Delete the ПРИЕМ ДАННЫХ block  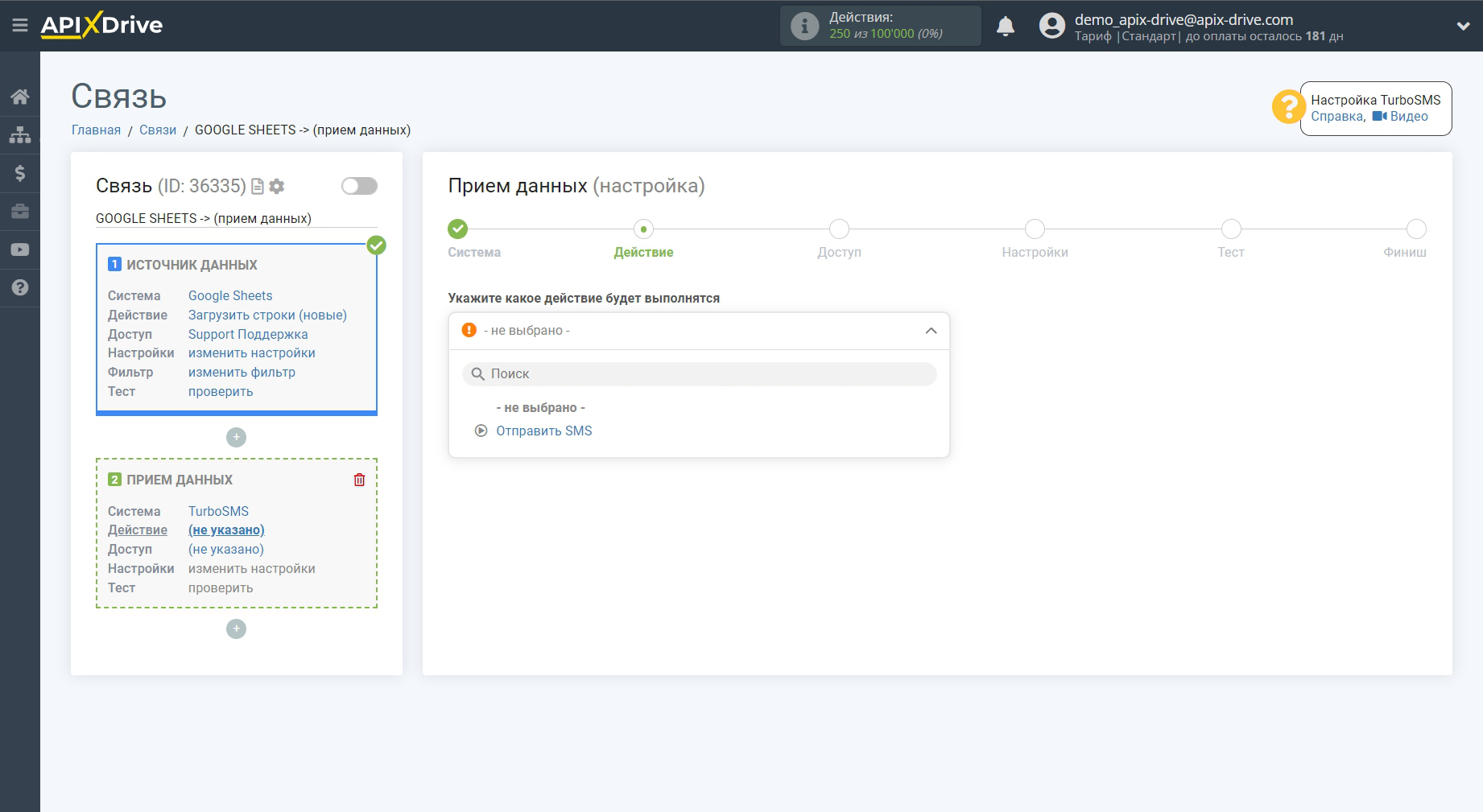[x=359, y=480]
